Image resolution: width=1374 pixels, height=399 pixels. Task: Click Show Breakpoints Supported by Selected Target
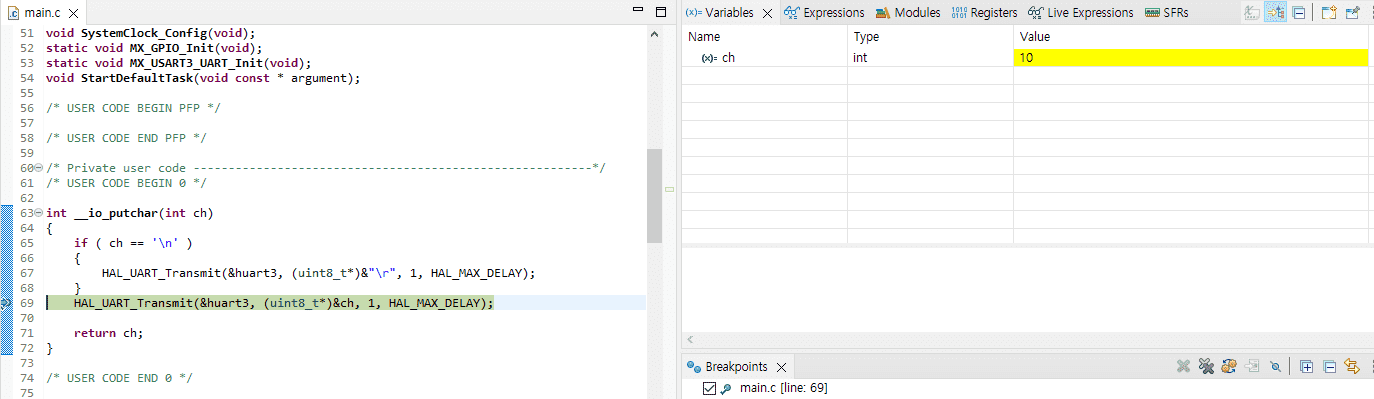pos(1230,367)
